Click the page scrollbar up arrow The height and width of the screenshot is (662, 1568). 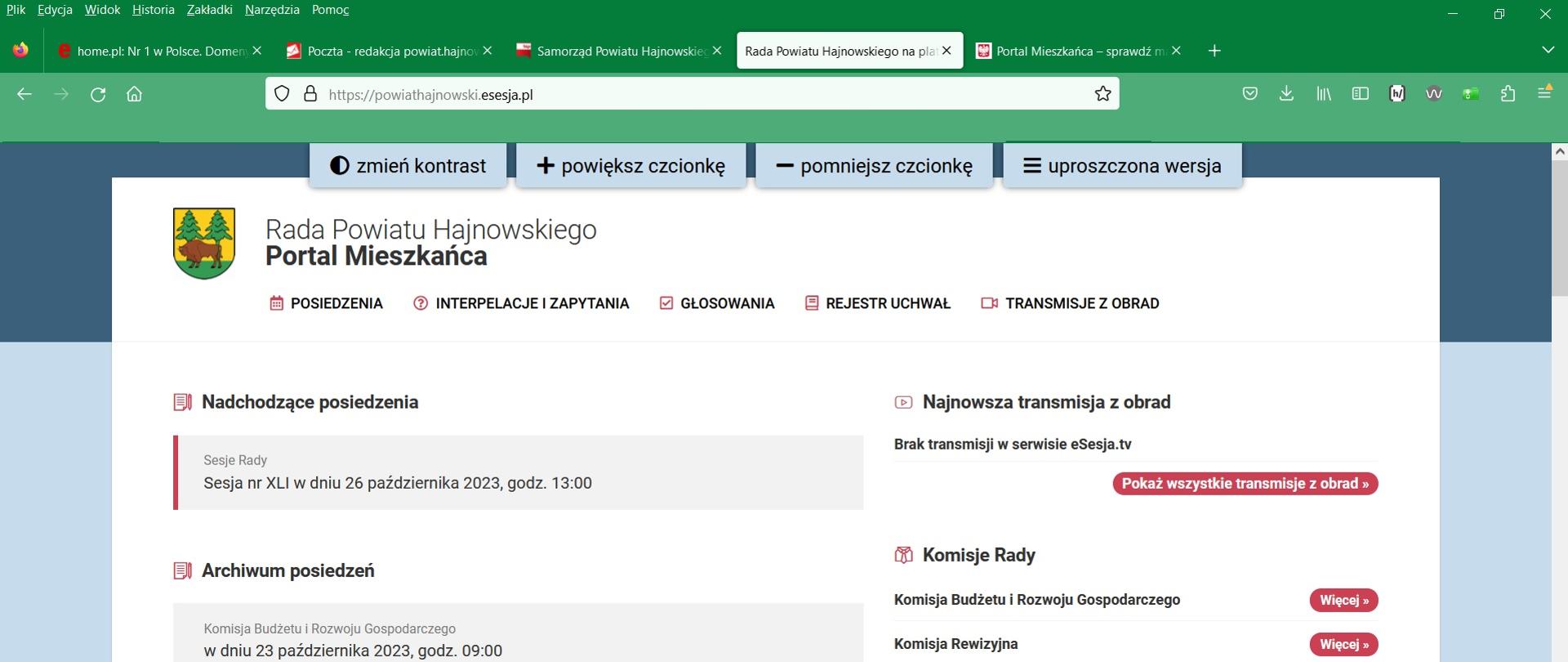coord(1559,151)
